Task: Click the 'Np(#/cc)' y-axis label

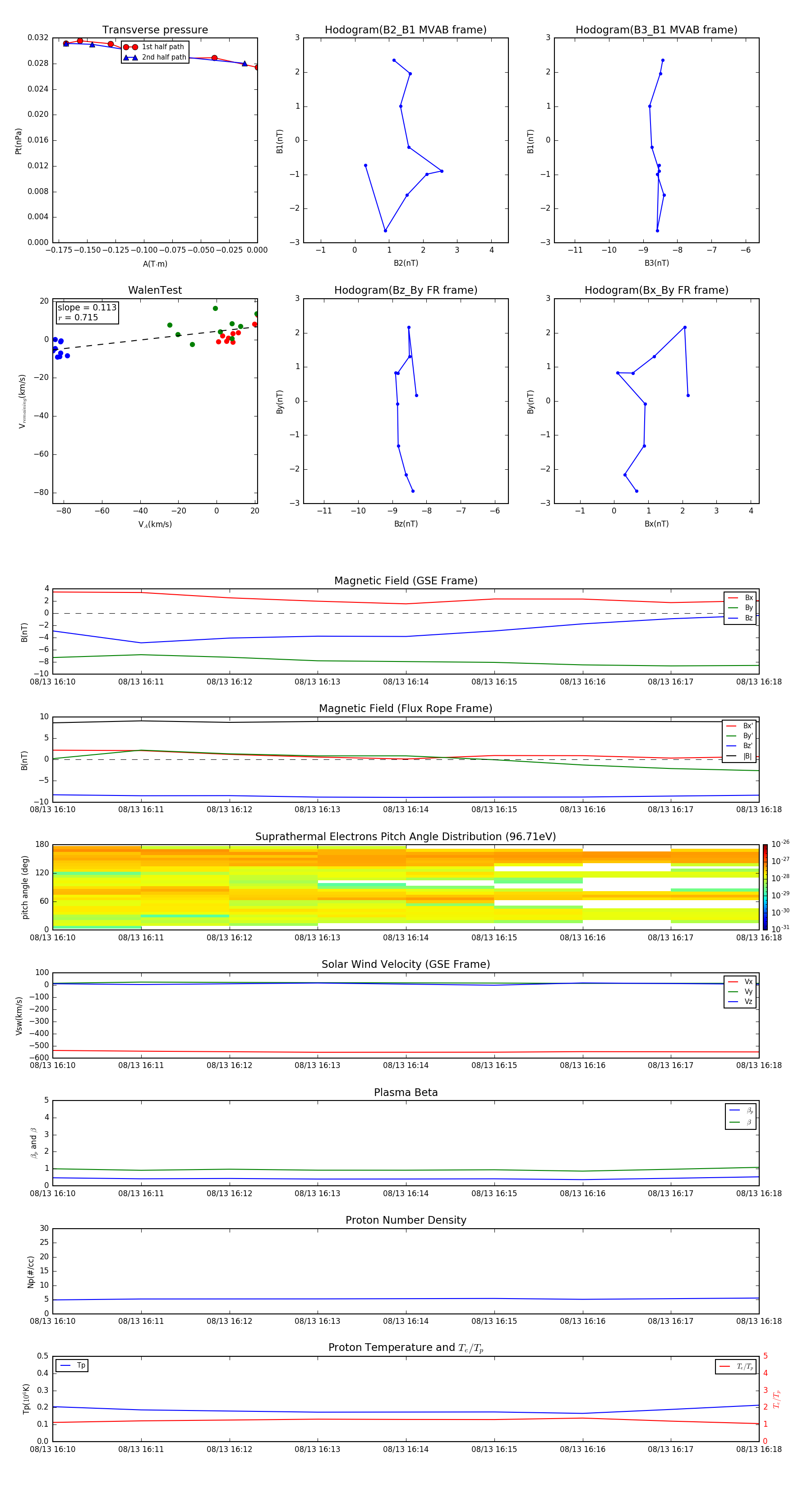Action: (31, 1272)
